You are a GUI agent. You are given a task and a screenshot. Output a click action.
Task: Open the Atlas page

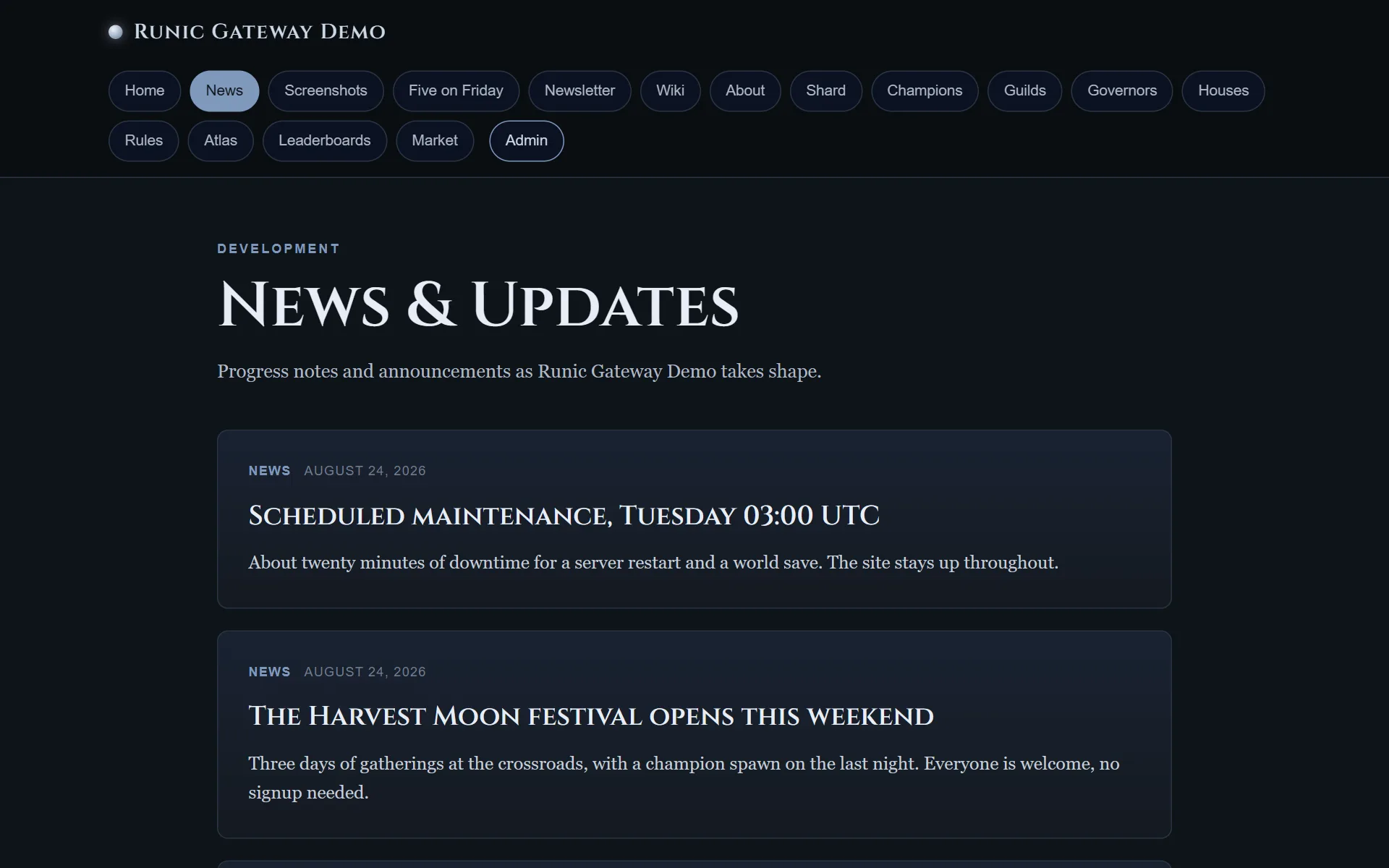point(221,141)
